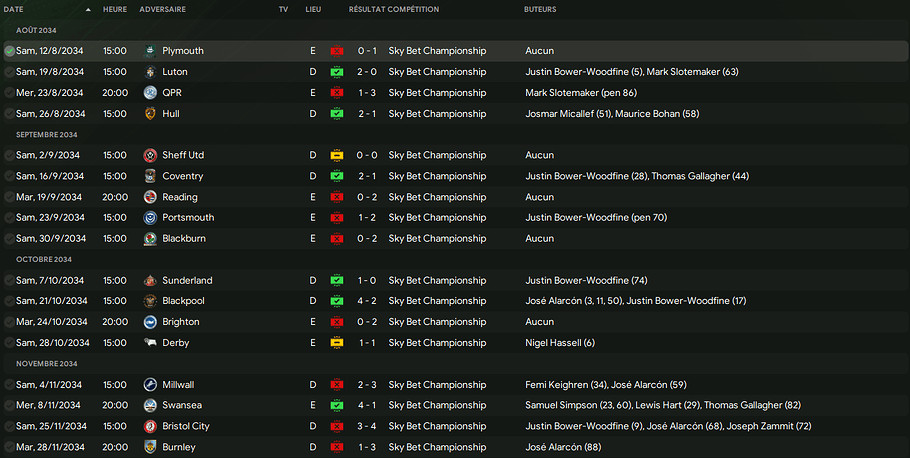Toggle the selection checkmark for Plymouth match
The width and height of the screenshot is (910, 458).
tap(9, 51)
